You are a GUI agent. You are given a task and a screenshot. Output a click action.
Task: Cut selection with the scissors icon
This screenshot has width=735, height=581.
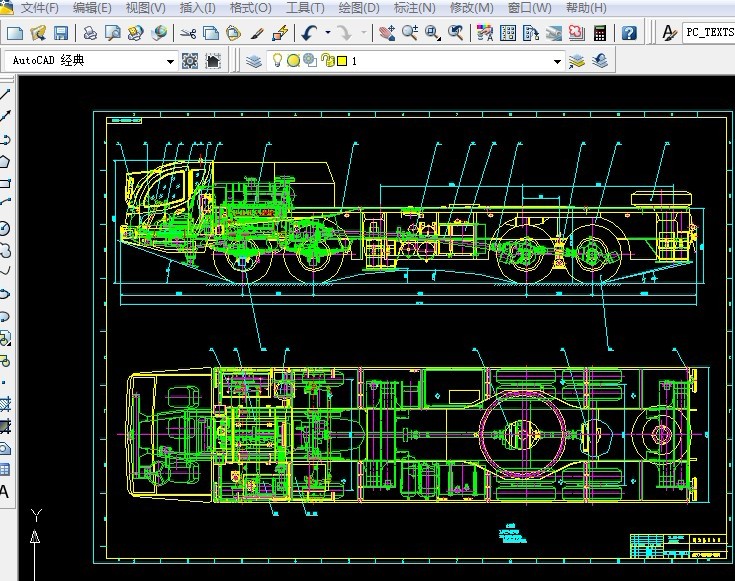(188, 33)
